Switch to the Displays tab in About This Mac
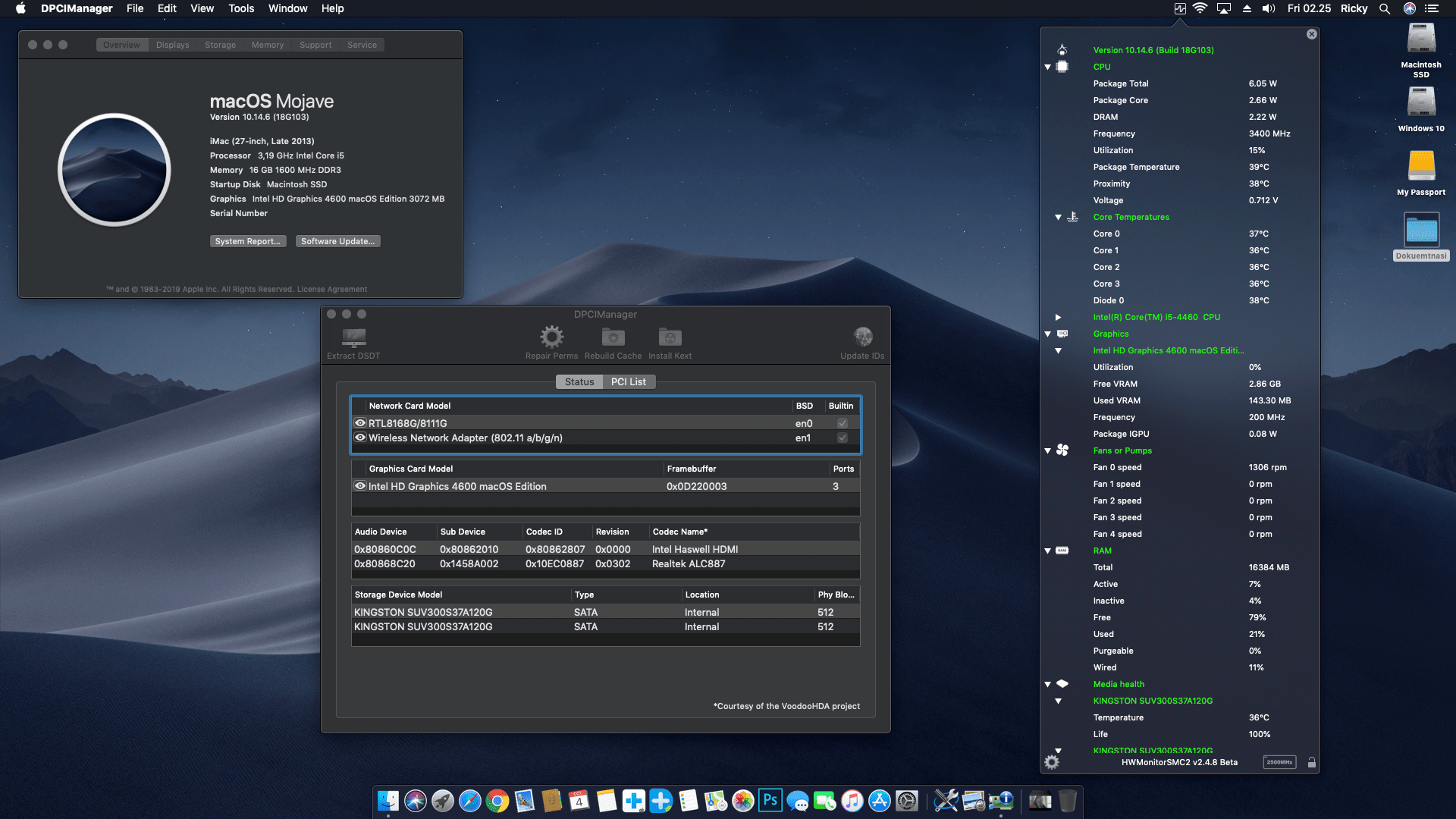 pos(173,45)
